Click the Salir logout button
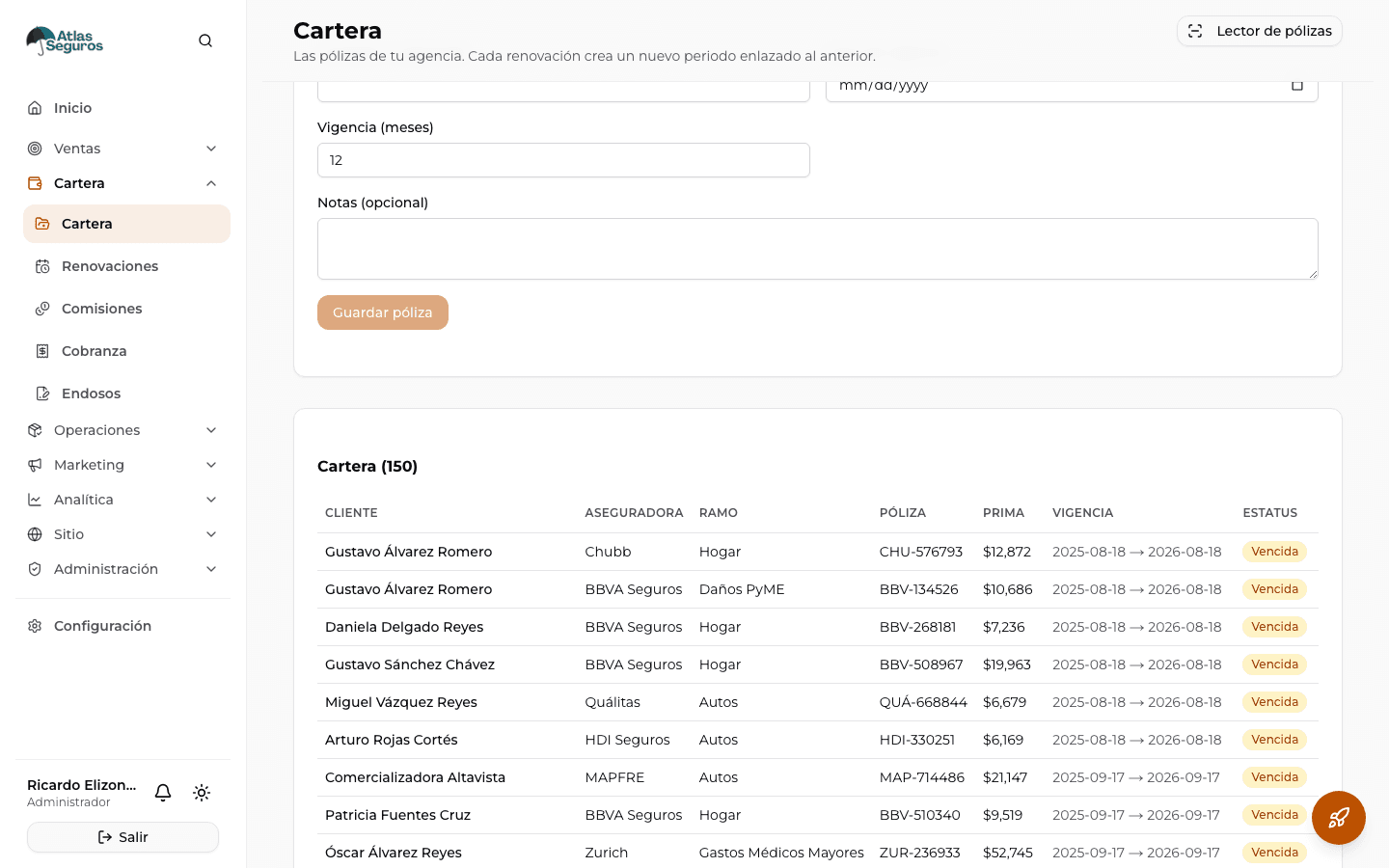This screenshot has height=868, width=1389. [x=123, y=837]
